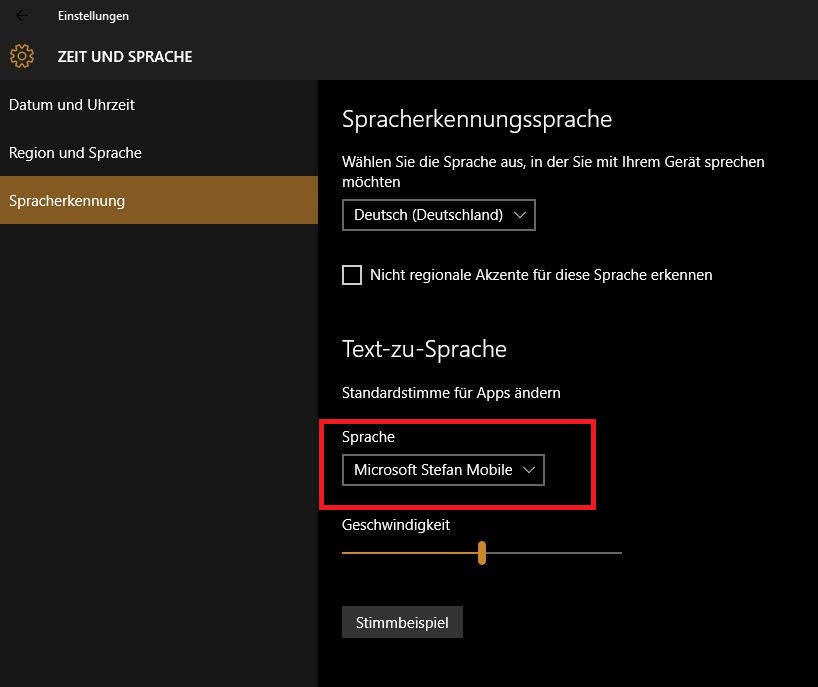
Task: Click Standardstimme für Apps ändern text
Action: point(451,393)
